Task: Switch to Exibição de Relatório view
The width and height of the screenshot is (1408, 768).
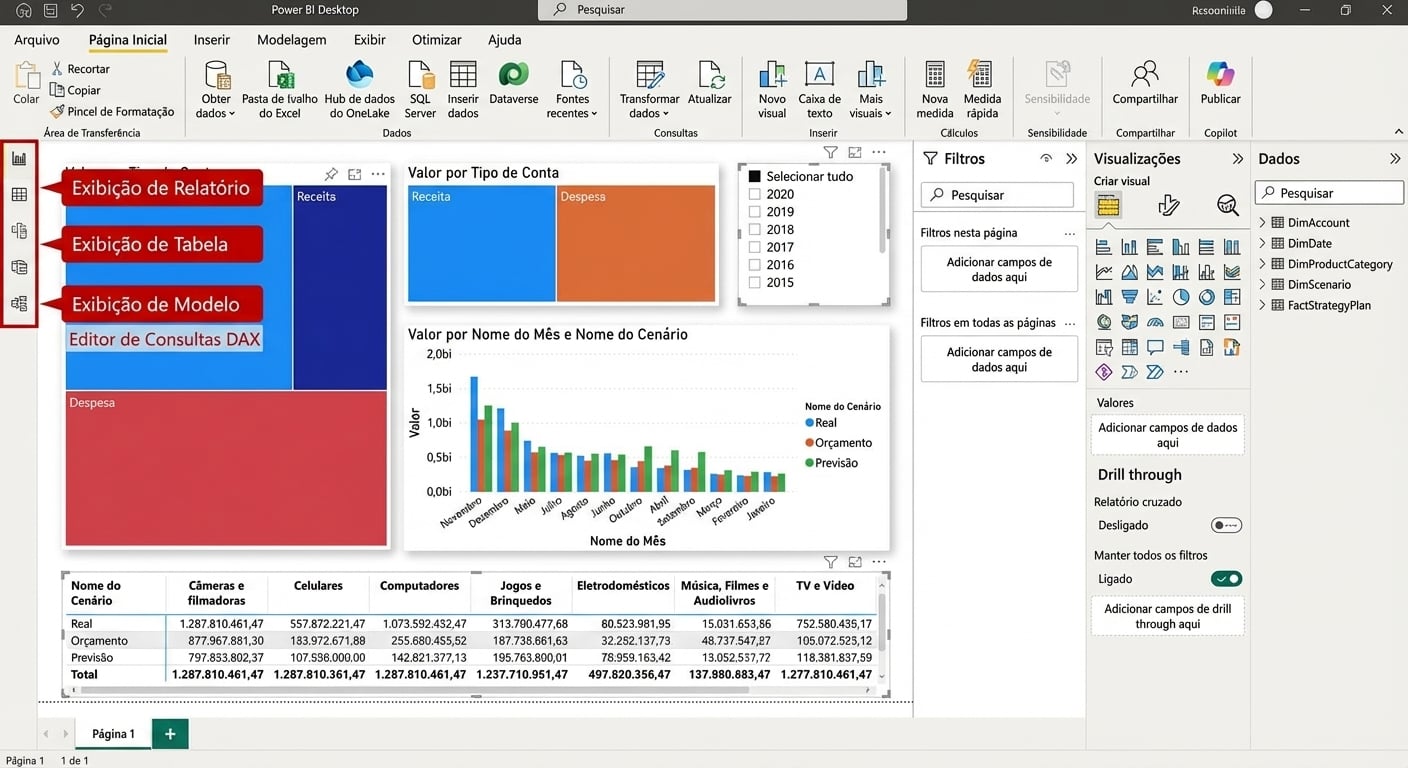Action: (x=20, y=158)
